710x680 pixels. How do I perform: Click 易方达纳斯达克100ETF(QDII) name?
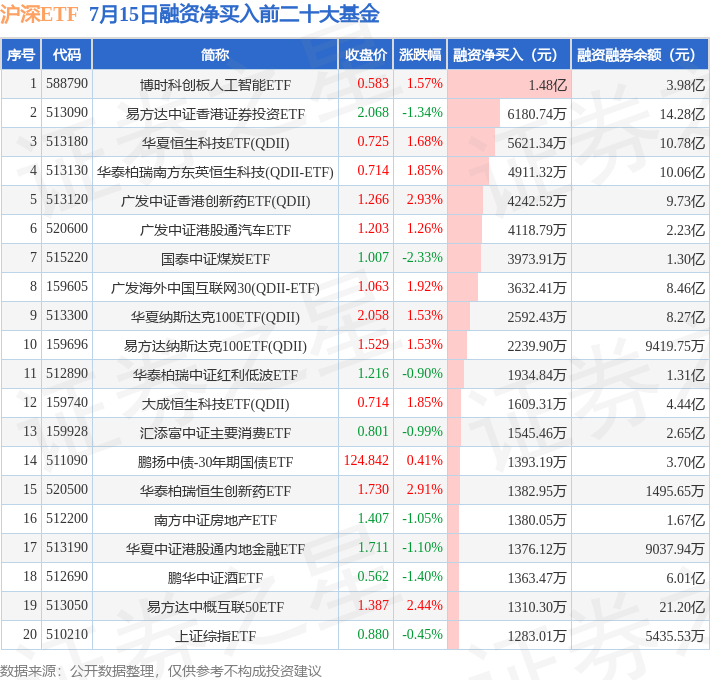[215, 345]
